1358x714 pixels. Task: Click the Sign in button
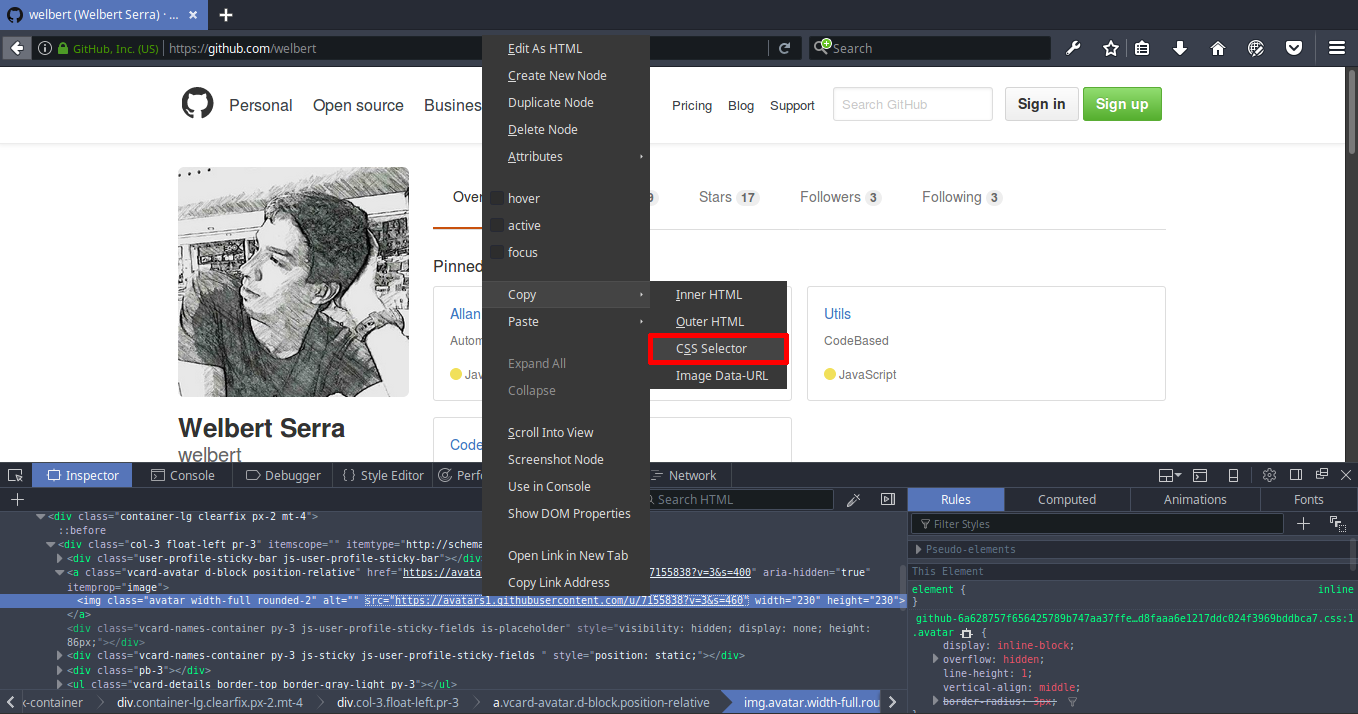1041,104
